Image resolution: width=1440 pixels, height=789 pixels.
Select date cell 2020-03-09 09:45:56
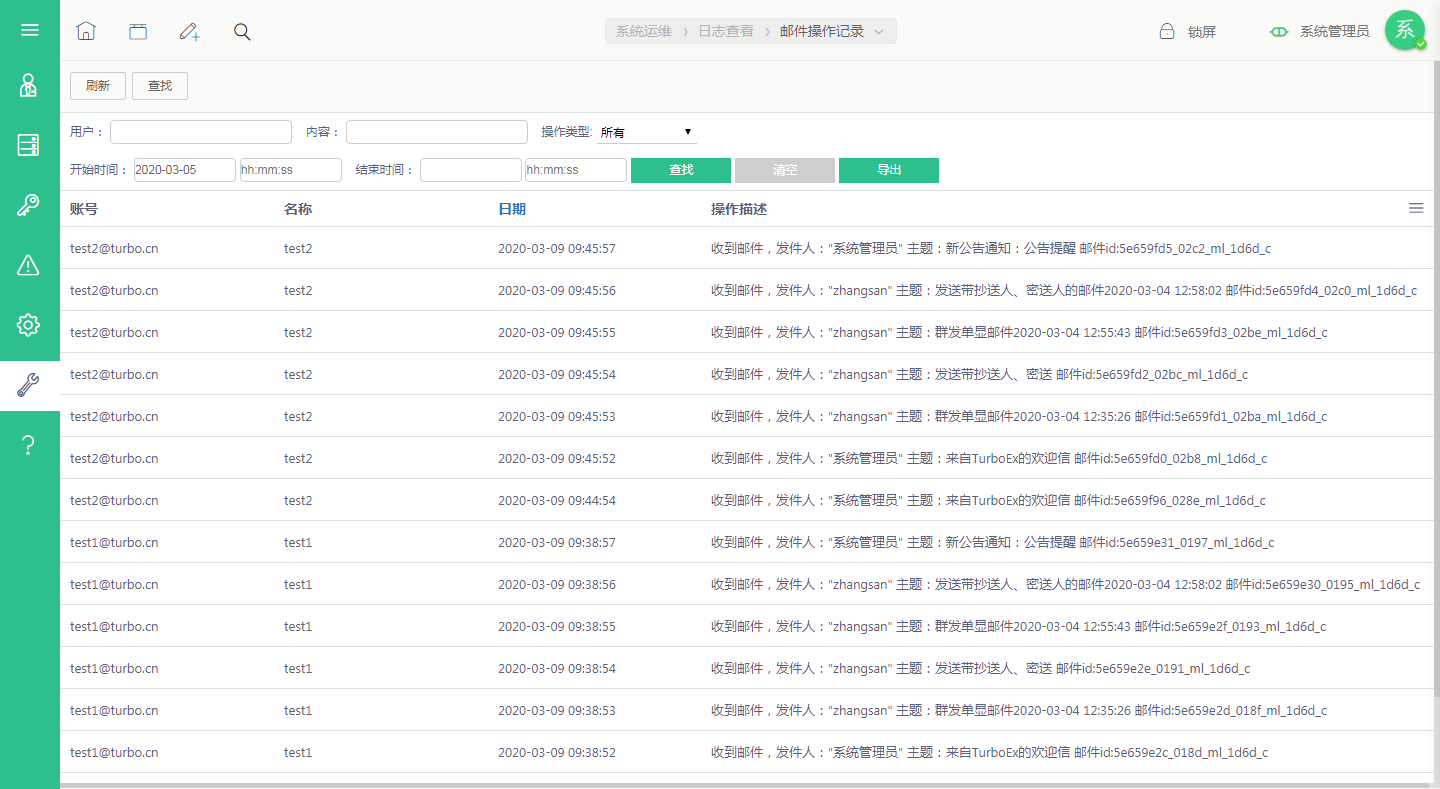click(557, 291)
